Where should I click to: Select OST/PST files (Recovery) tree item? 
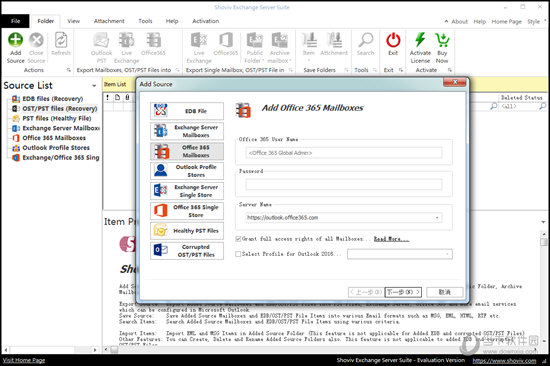[60, 108]
